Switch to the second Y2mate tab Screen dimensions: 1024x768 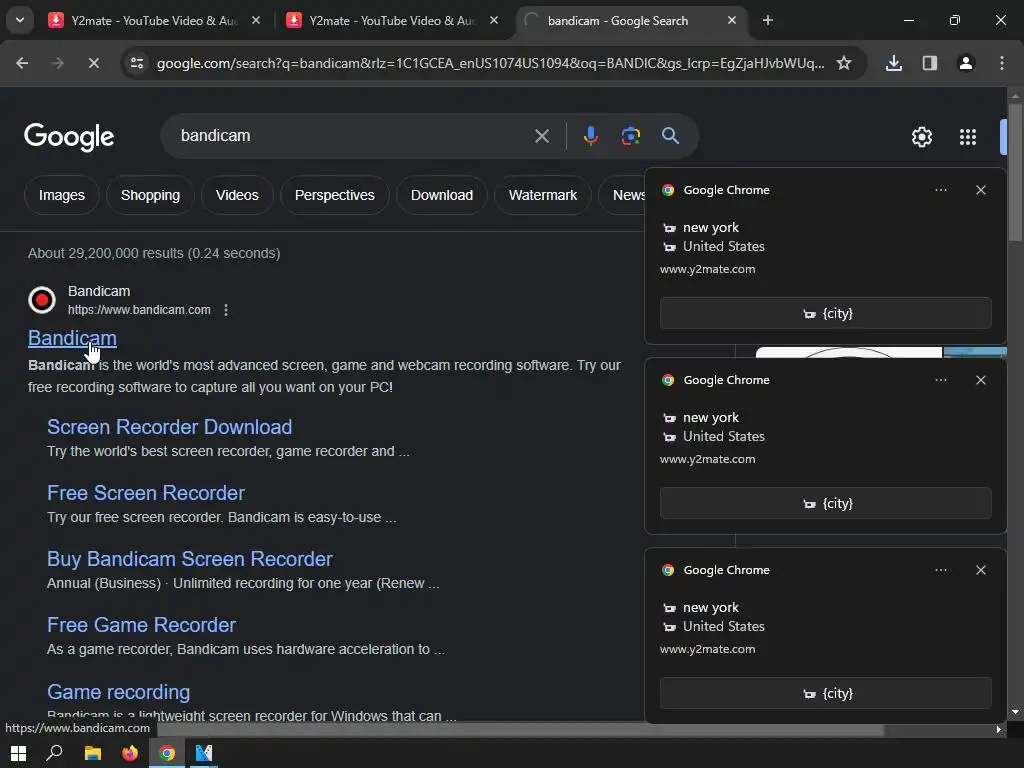(392, 21)
